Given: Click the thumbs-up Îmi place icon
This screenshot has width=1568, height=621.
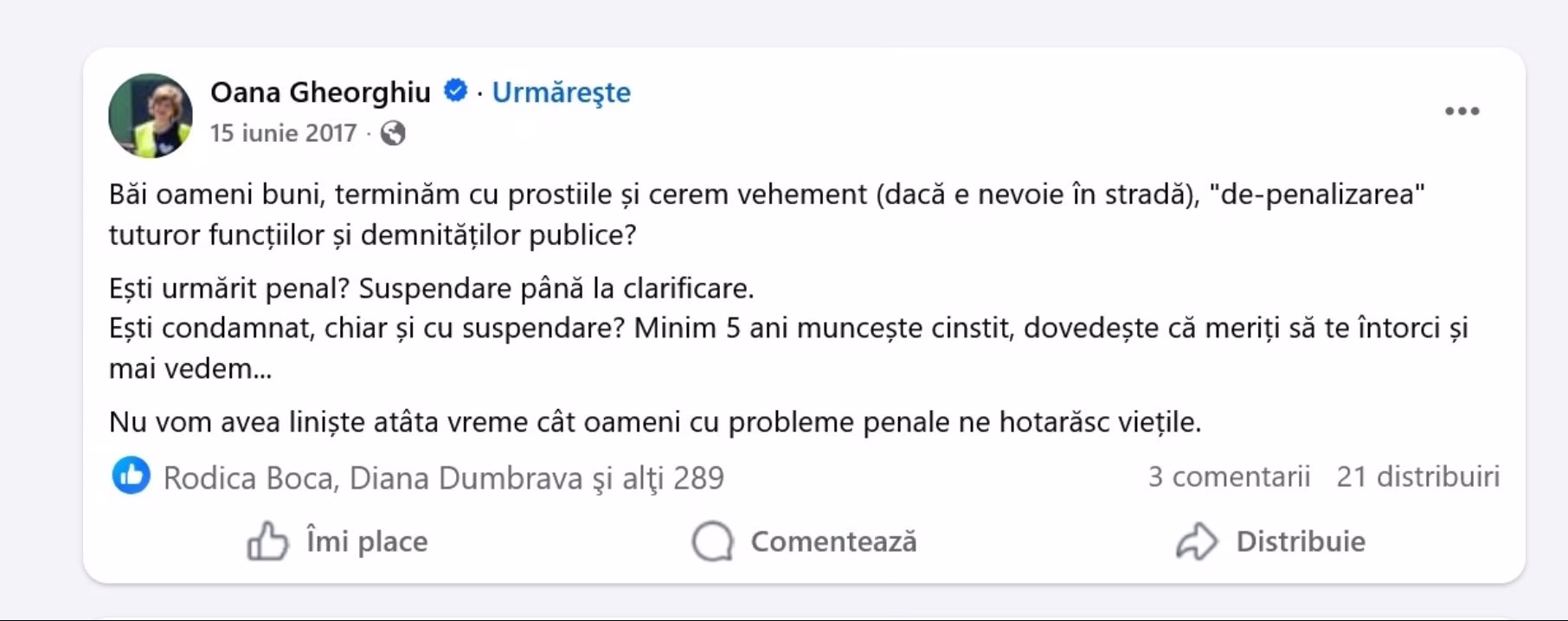Looking at the screenshot, I should click(x=267, y=541).
